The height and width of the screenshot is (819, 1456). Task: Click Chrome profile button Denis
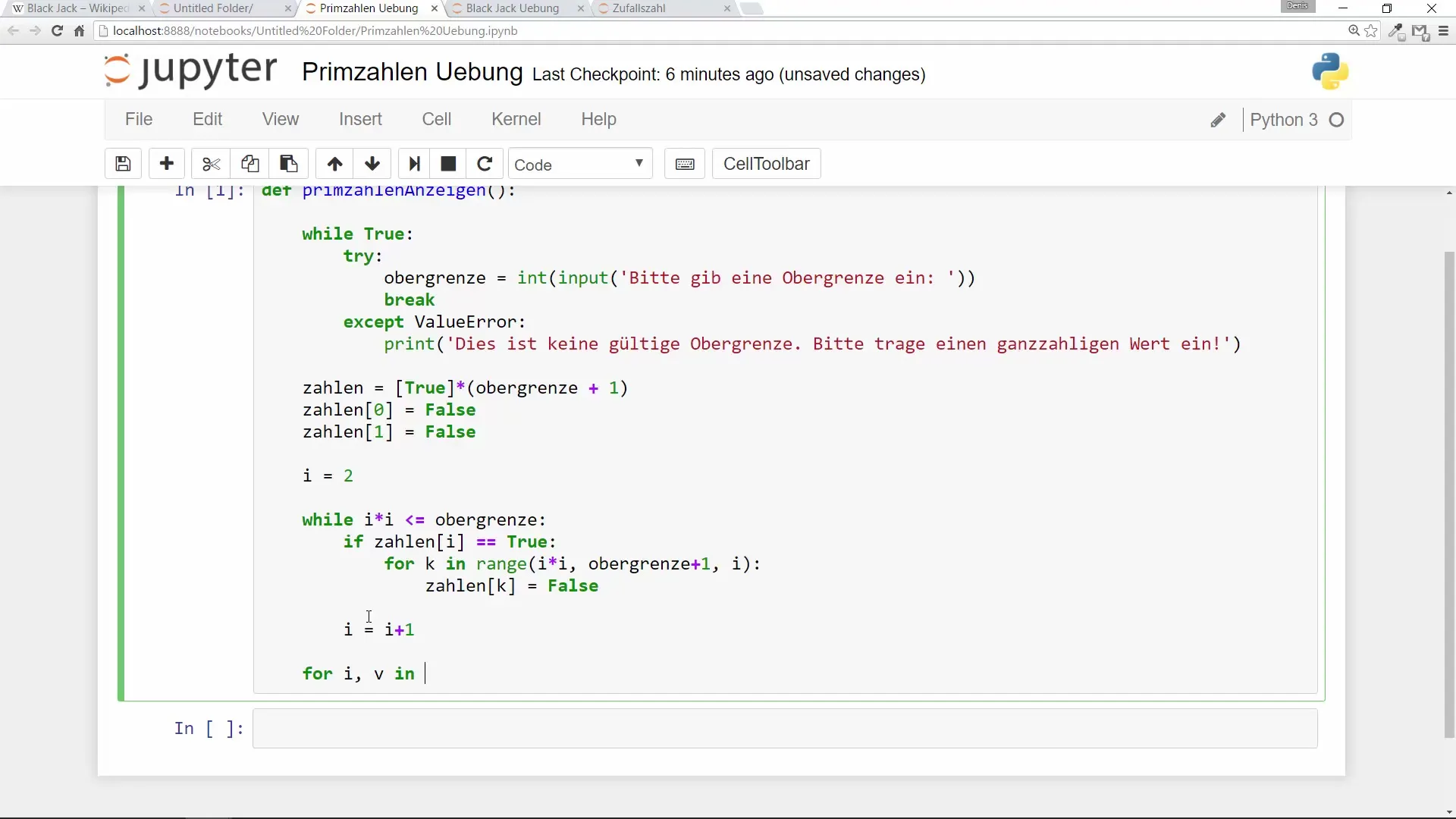(x=1298, y=6)
